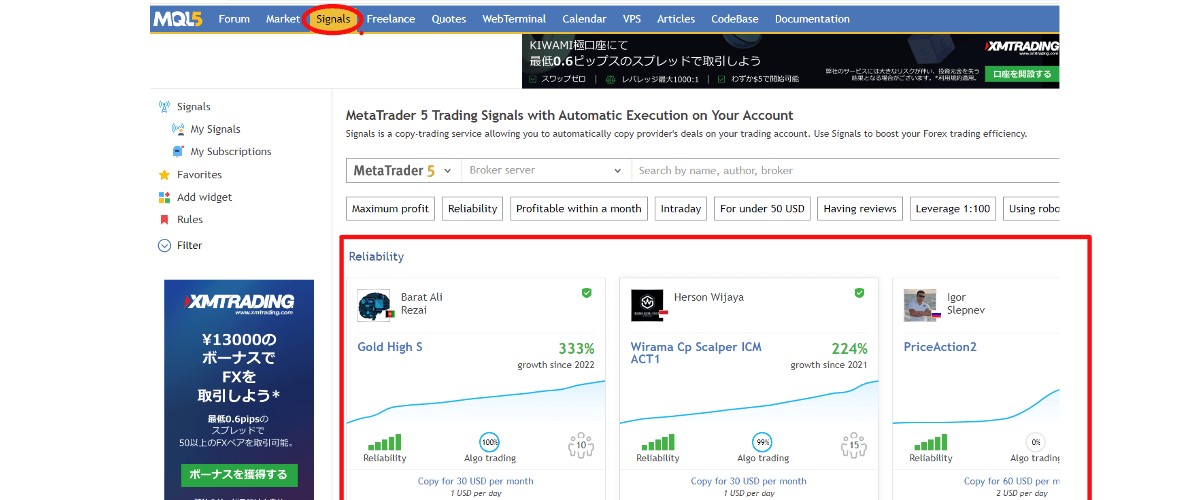Click Wirama Cp Scalper 99% Algo trading icon
The height and width of the screenshot is (500, 1200).
tap(762, 442)
